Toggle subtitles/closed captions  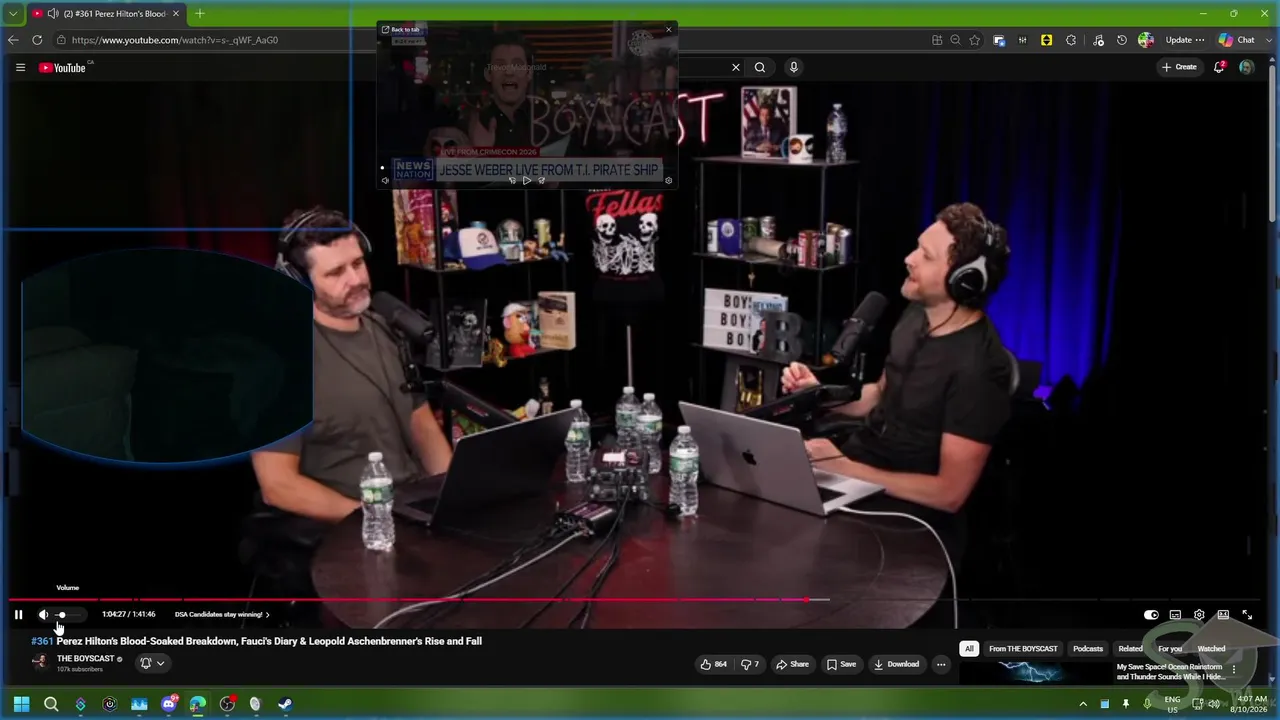click(x=1175, y=615)
